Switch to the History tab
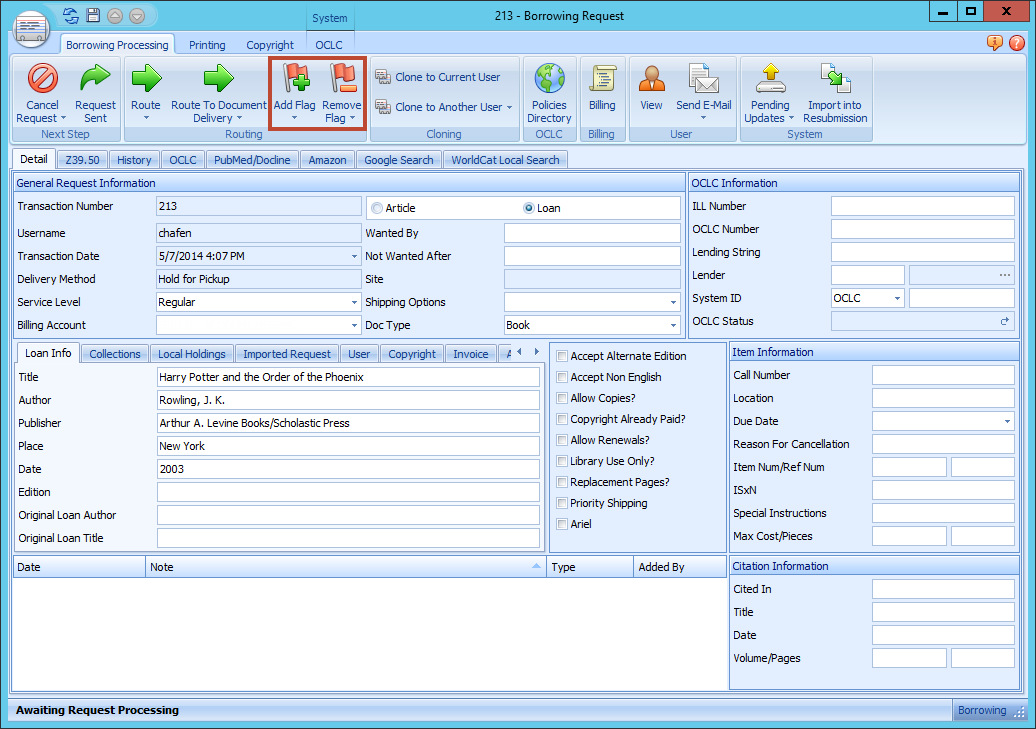1036x729 pixels. tap(134, 160)
